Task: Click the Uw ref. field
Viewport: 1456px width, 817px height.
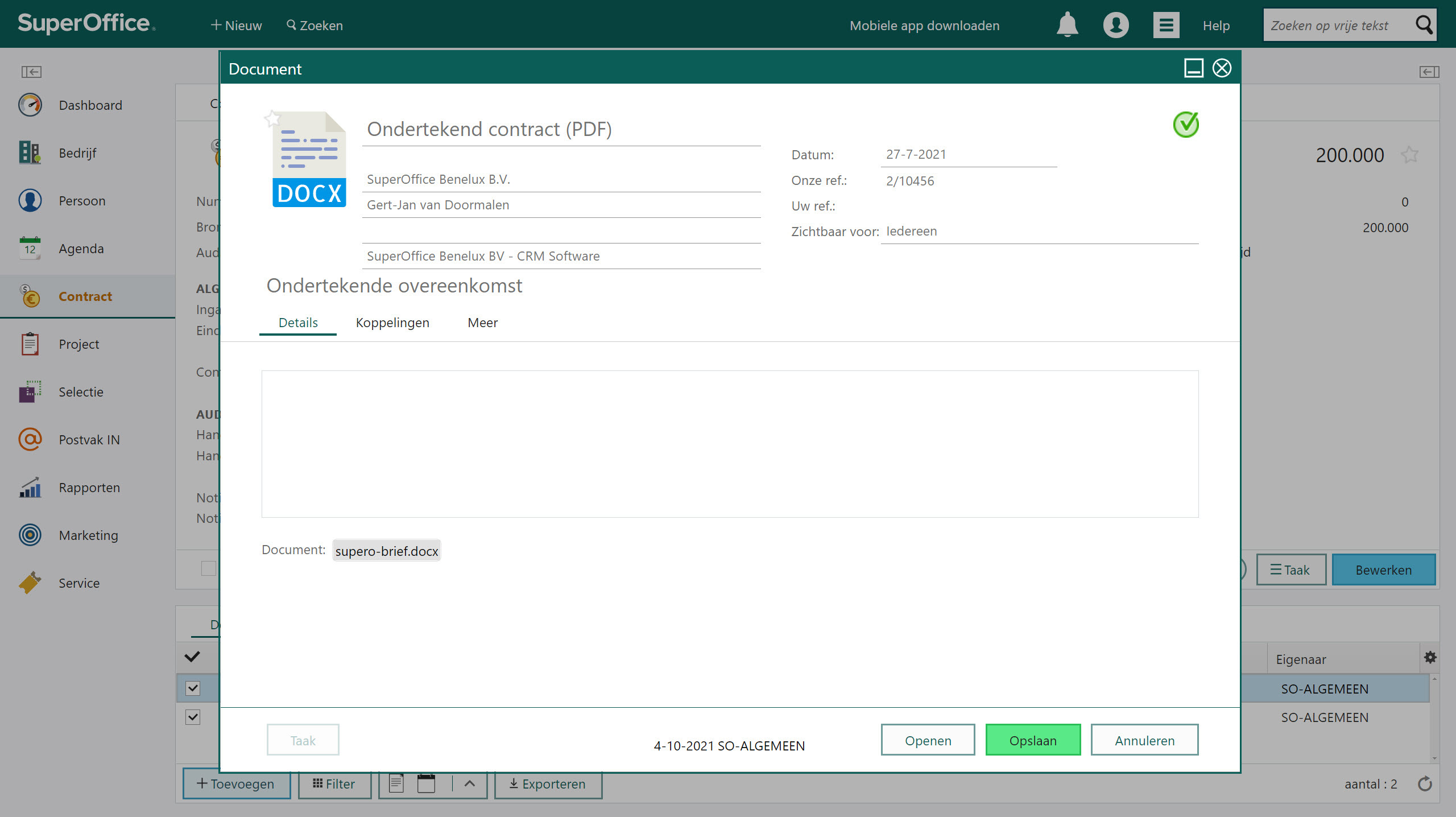Action: 1039,206
